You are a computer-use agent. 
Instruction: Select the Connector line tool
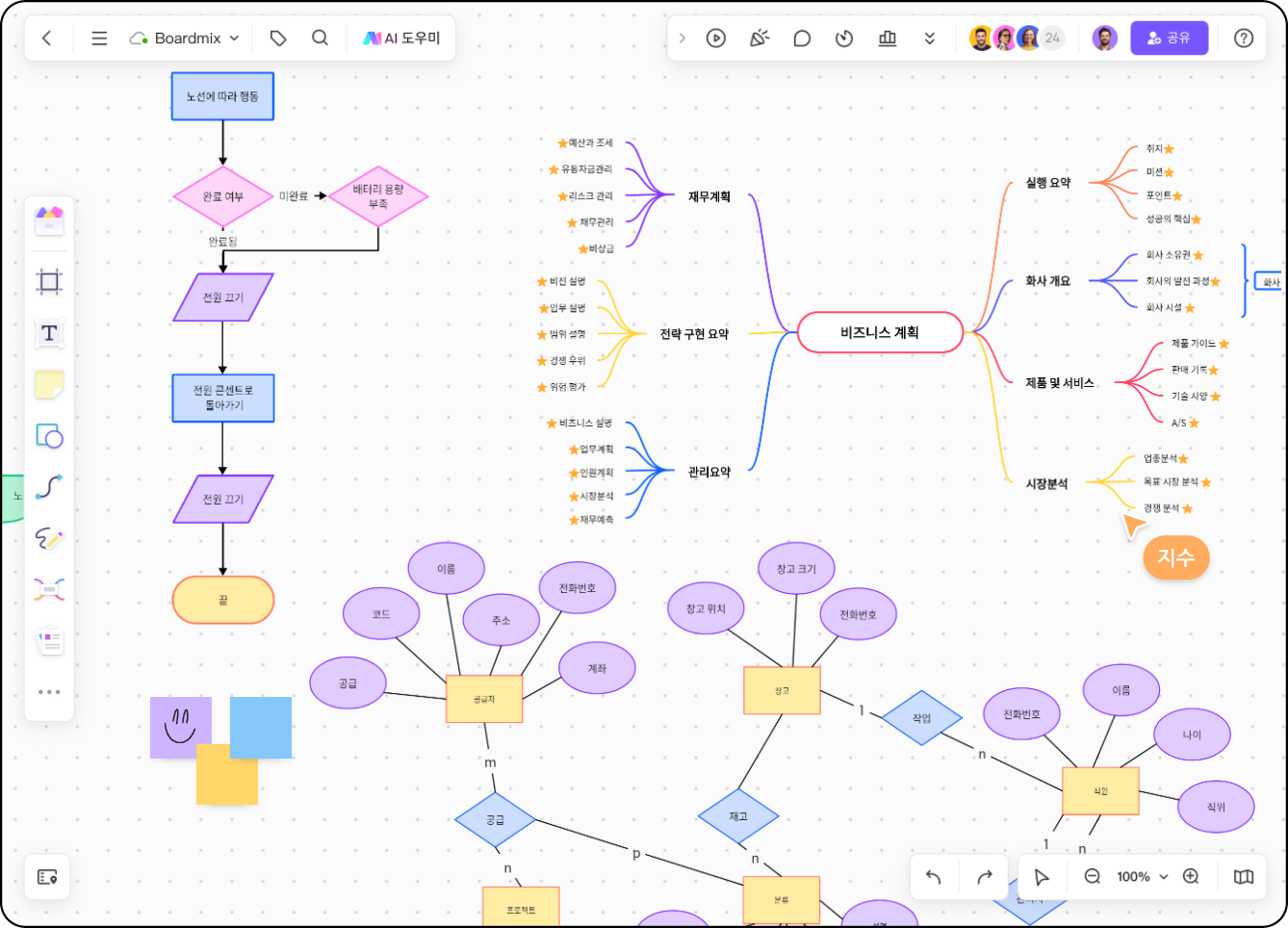pyautogui.click(x=49, y=487)
